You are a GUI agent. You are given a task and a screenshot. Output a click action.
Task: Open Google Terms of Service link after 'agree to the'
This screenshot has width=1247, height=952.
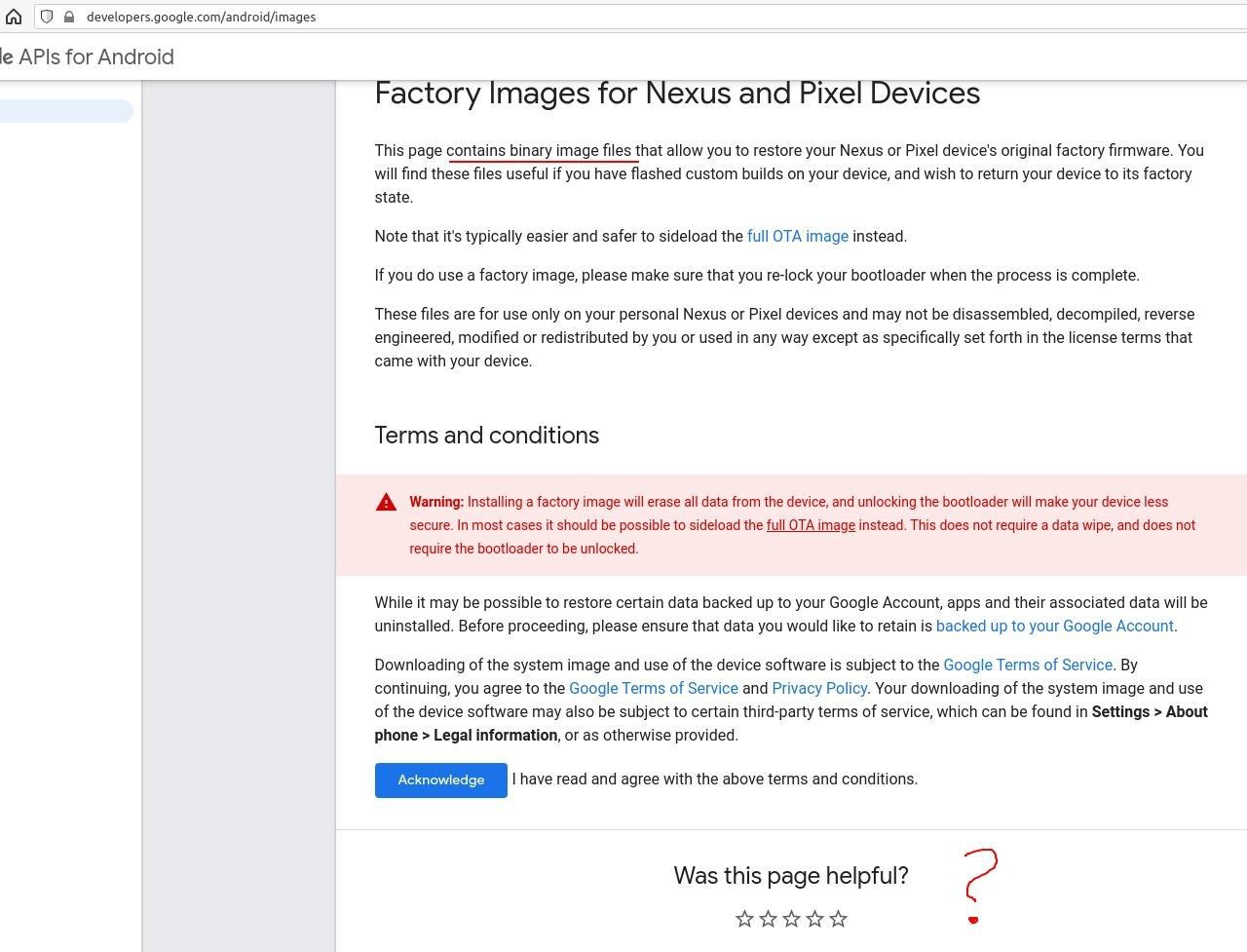click(654, 688)
